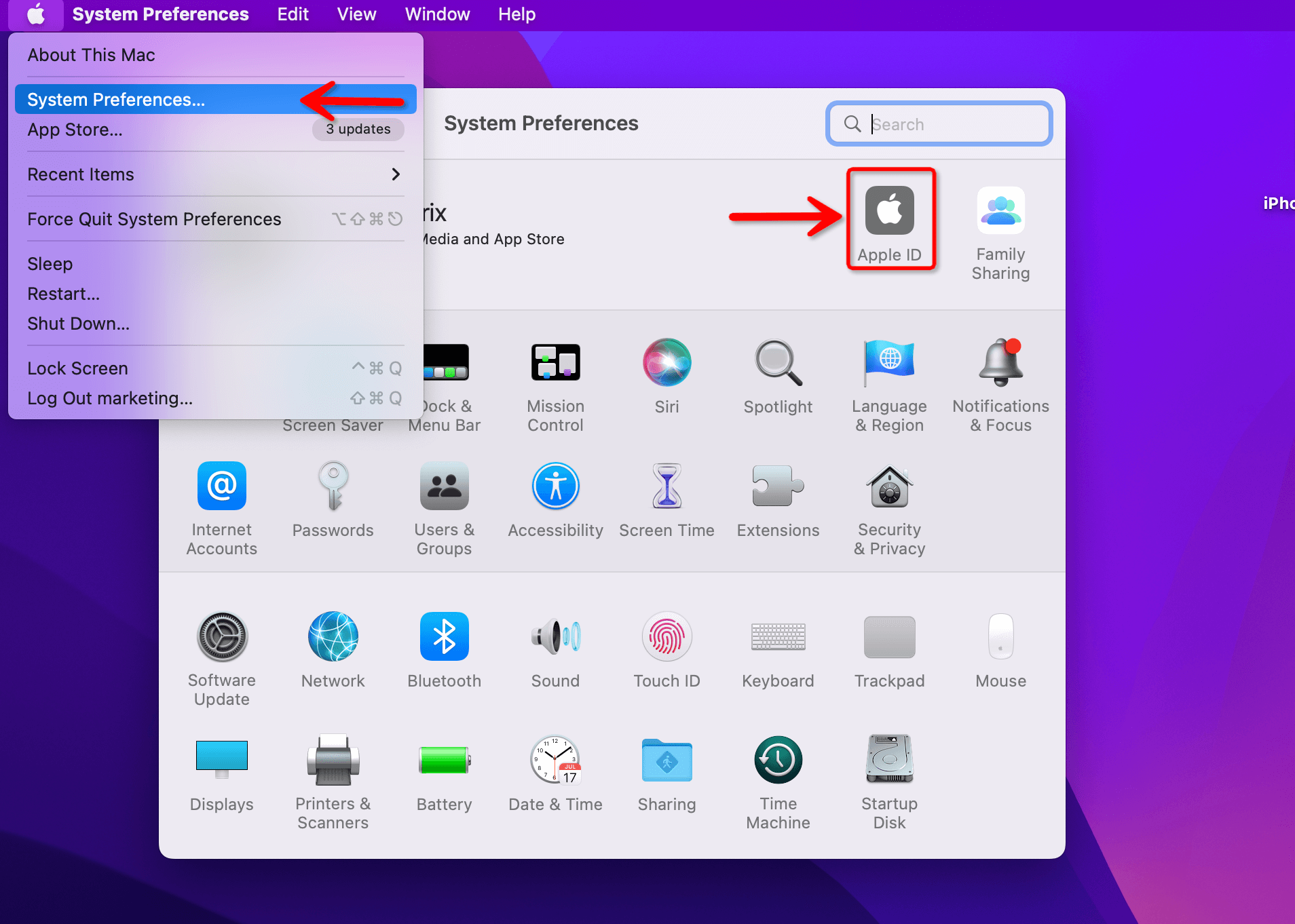The image size is (1295, 924).
Task: Choose Shut Down… from Apple menu
Action: point(216,324)
